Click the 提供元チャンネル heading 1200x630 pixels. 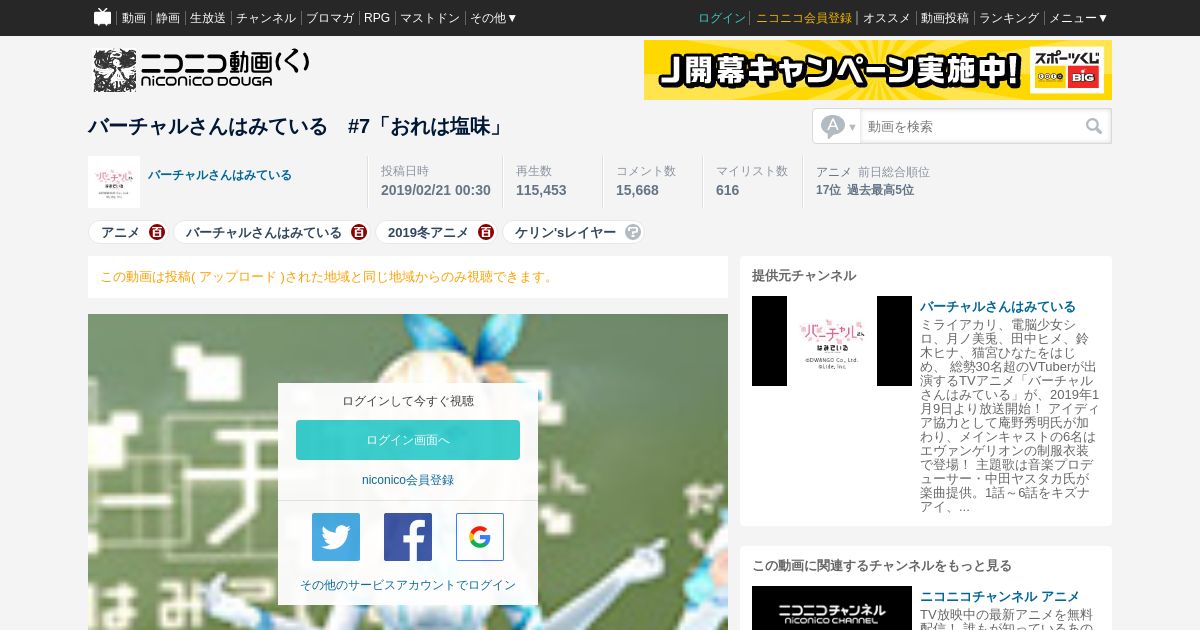click(x=804, y=275)
